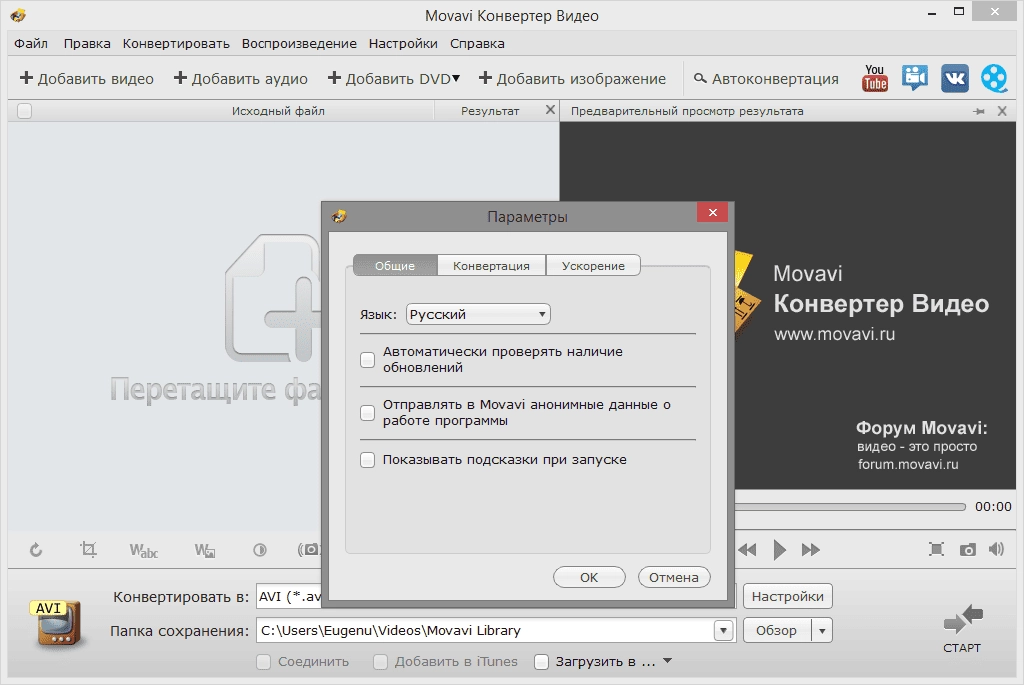
Task: Click the START convert button
Action: click(x=962, y=628)
